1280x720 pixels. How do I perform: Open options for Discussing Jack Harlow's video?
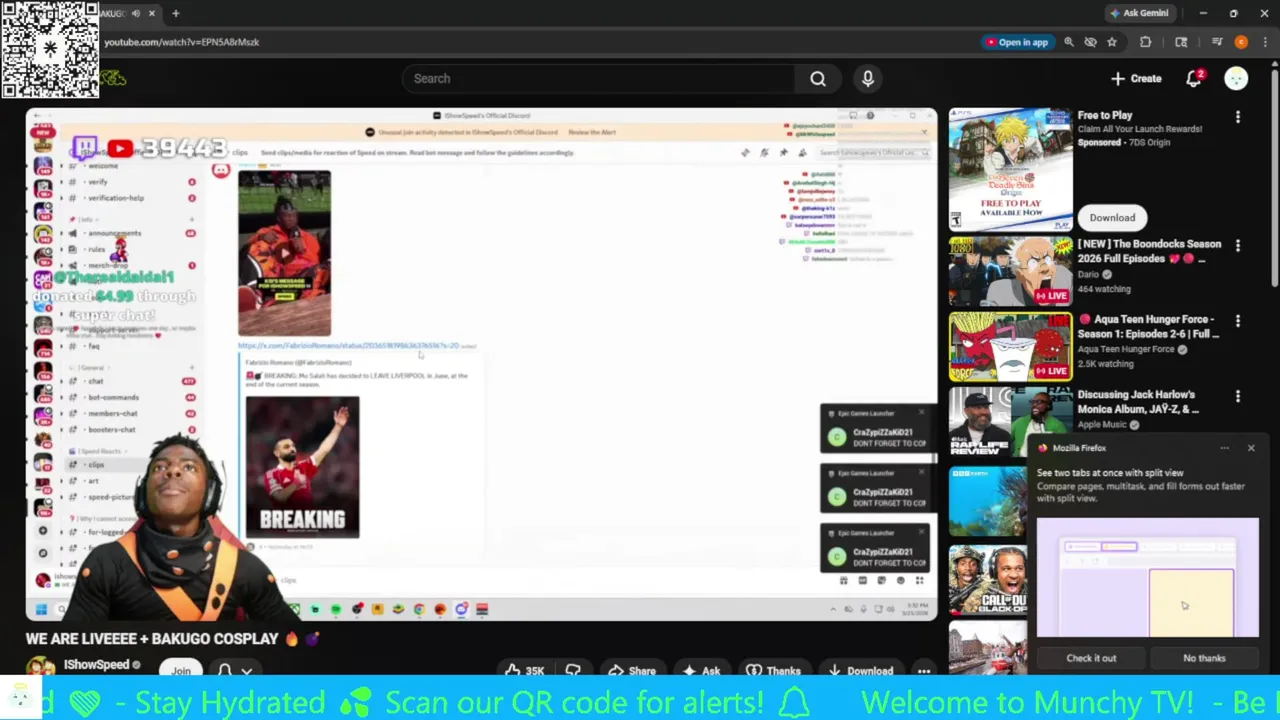pos(1238,397)
